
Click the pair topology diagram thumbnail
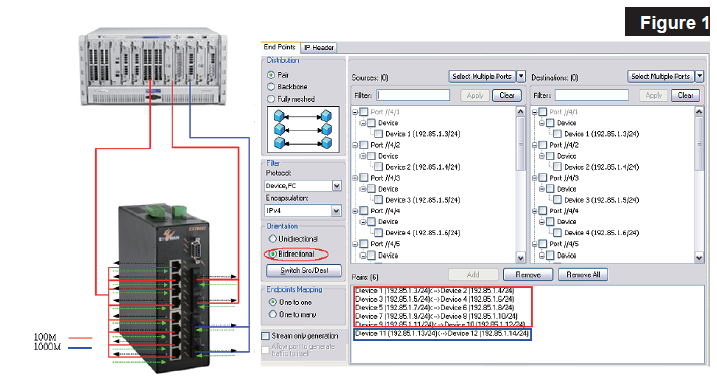[303, 129]
